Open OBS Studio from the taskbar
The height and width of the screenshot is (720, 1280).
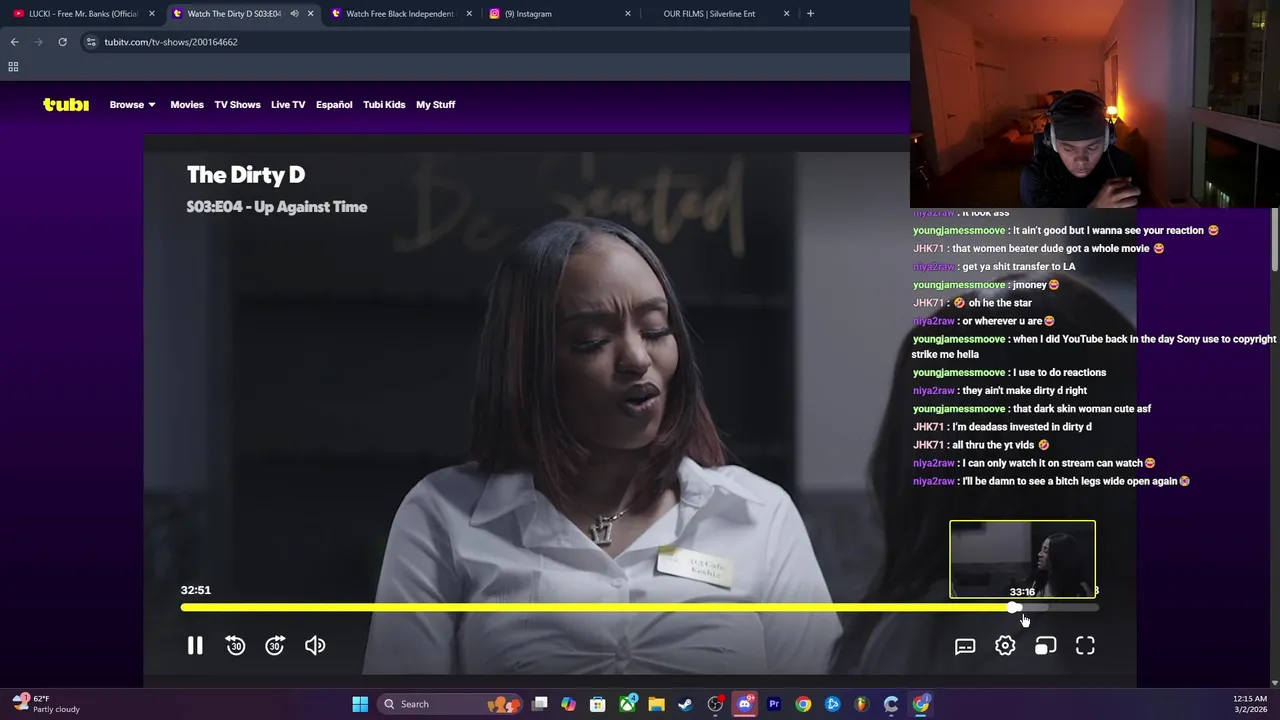pyautogui.click(x=715, y=704)
